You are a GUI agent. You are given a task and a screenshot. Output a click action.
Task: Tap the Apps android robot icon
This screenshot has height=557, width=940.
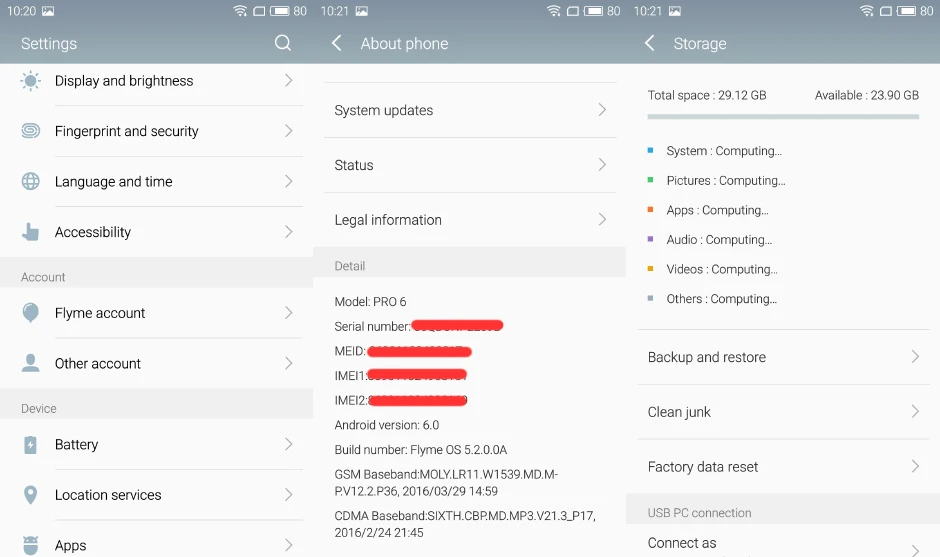(x=31, y=545)
